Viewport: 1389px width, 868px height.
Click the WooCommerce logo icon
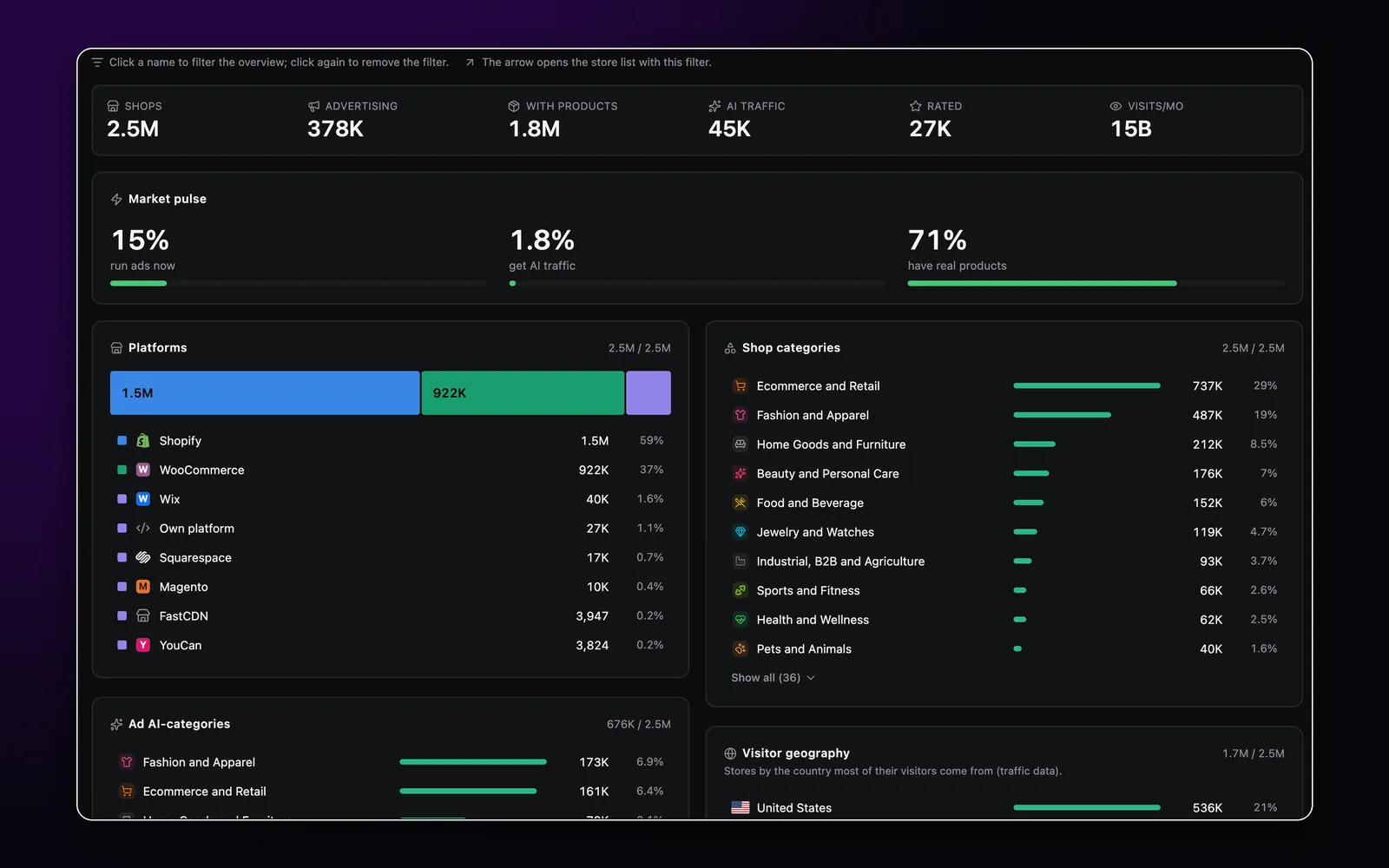(x=143, y=470)
